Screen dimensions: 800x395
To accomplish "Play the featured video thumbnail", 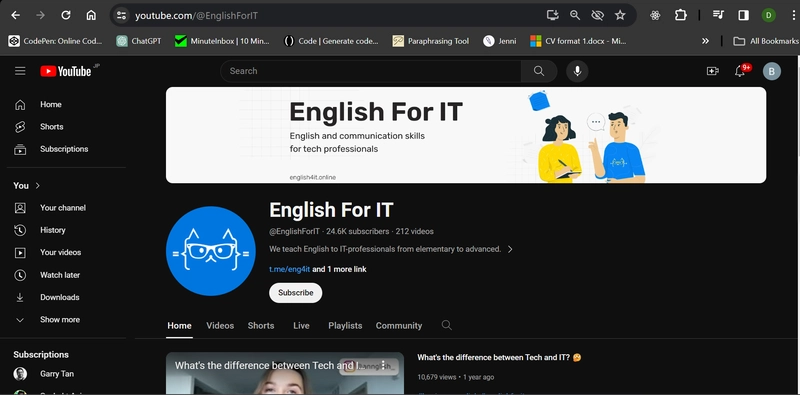I will click(x=285, y=373).
